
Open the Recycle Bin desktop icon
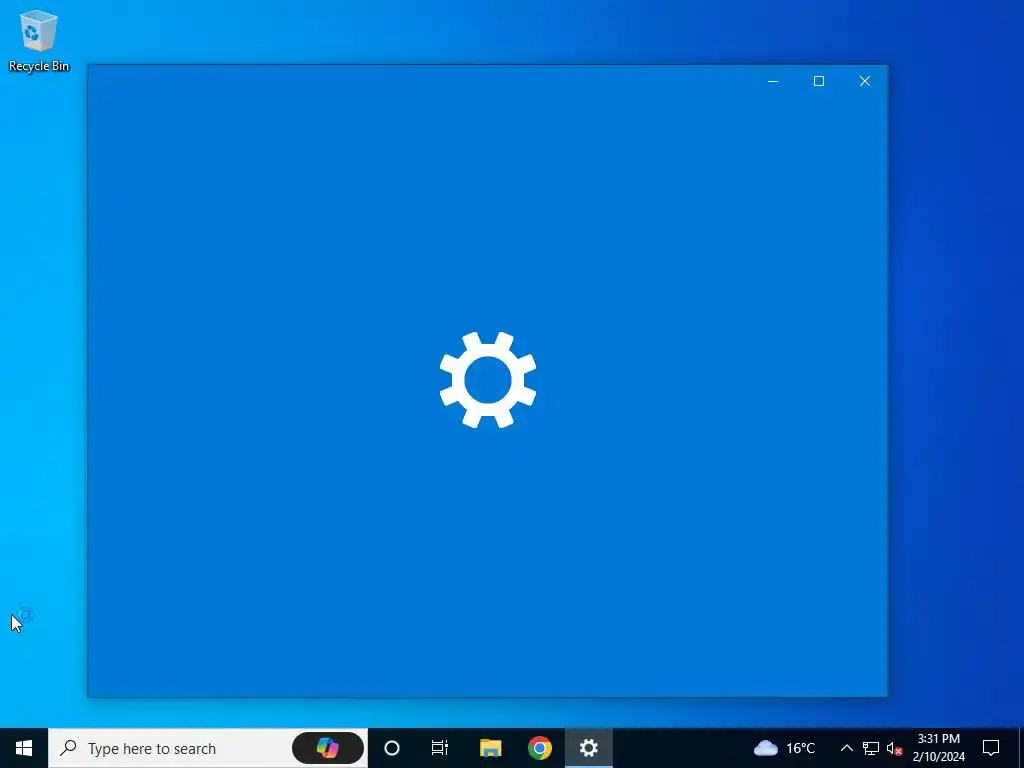pyautogui.click(x=39, y=40)
